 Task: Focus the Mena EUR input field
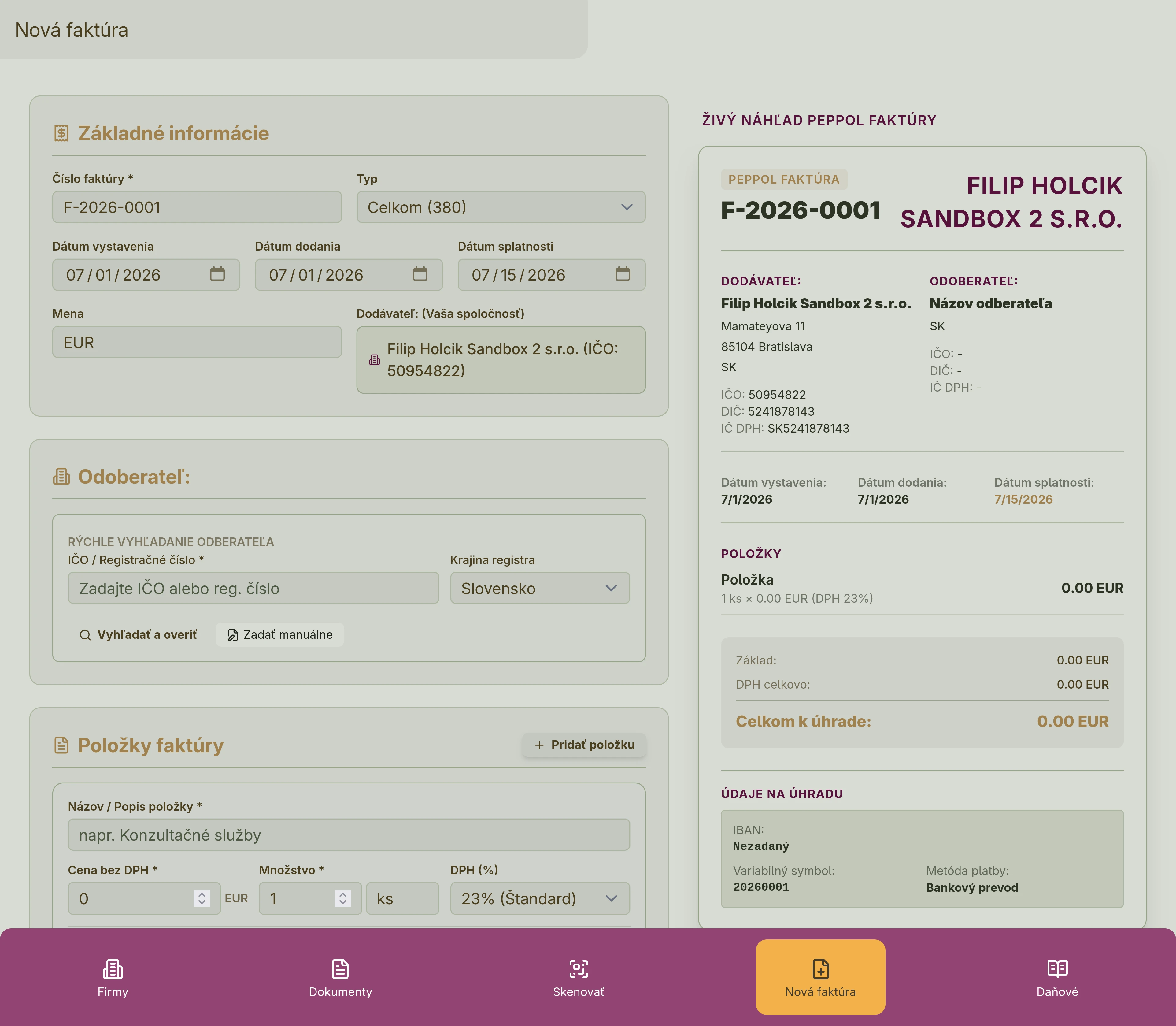pyautogui.click(x=197, y=342)
